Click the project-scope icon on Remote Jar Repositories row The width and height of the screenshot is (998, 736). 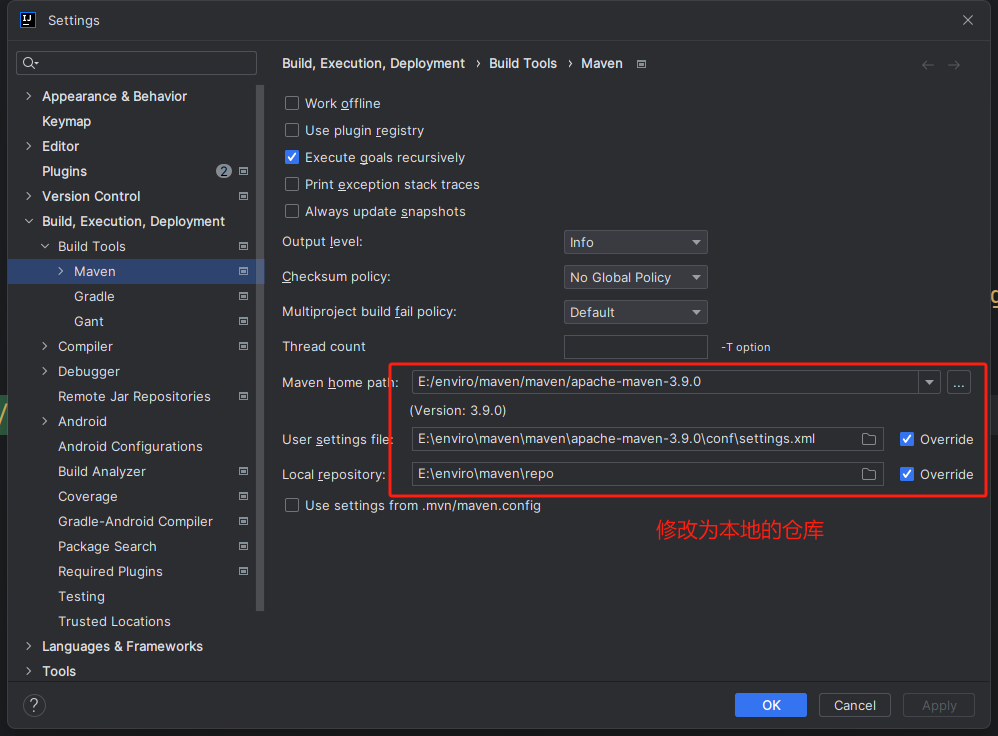click(x=243, y=396)
